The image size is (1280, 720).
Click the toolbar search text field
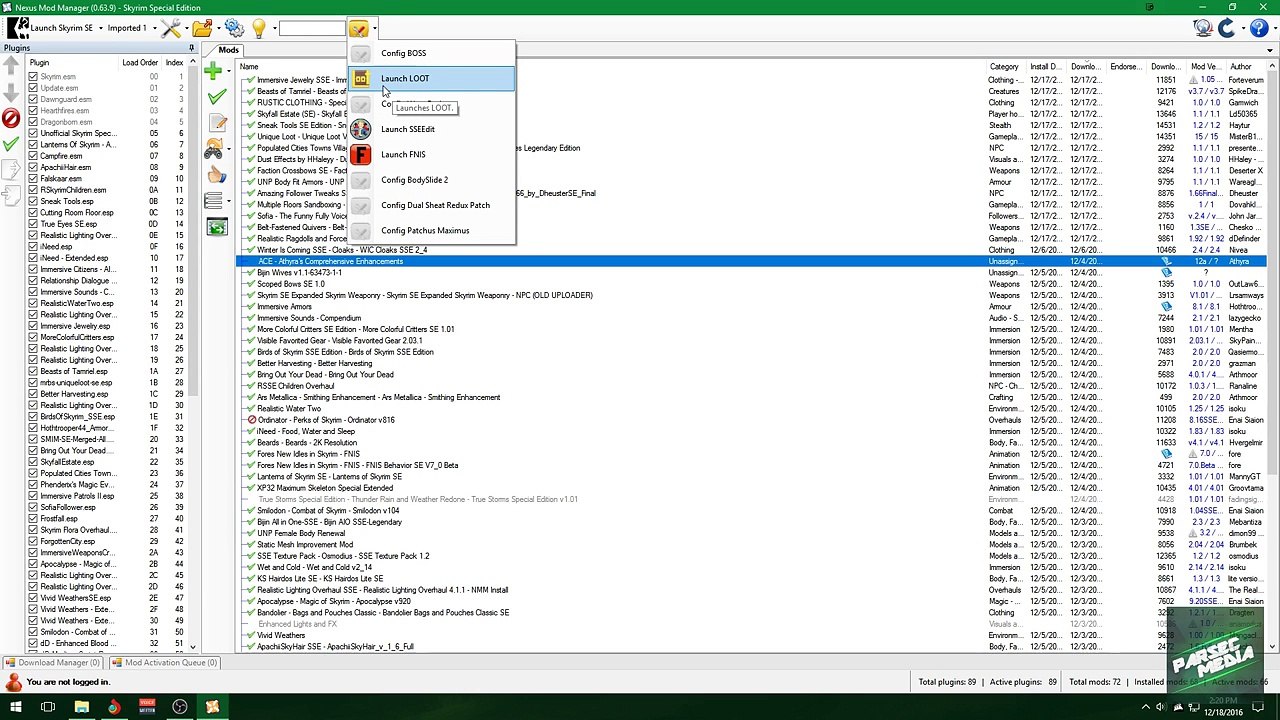pyautogui.click(x=312, y=28)
